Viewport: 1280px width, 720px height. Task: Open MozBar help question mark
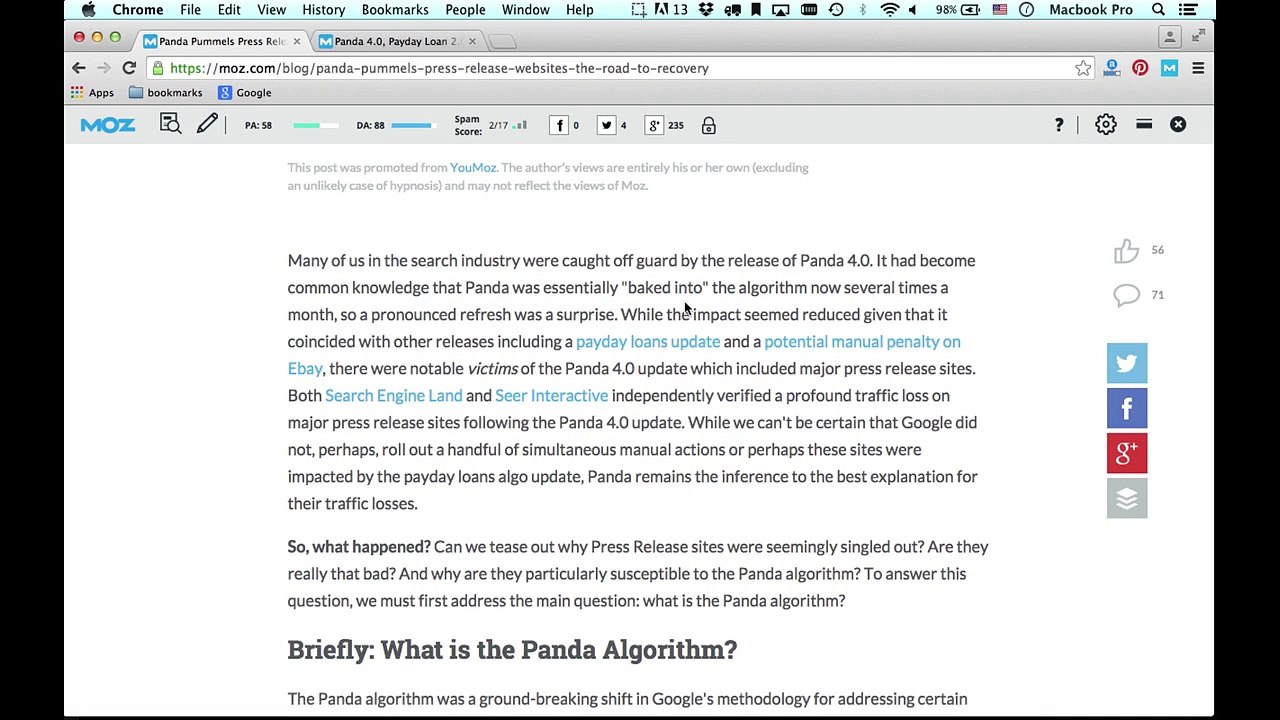pos(1059,125)
